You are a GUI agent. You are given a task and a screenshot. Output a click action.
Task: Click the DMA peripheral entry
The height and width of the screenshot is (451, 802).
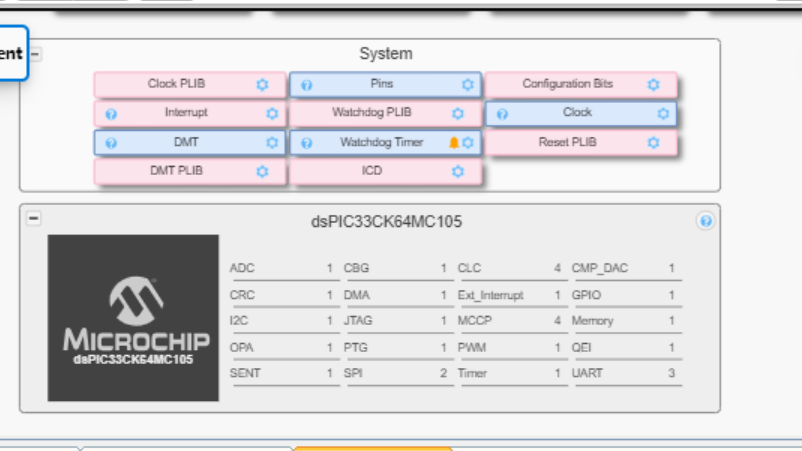397,295
